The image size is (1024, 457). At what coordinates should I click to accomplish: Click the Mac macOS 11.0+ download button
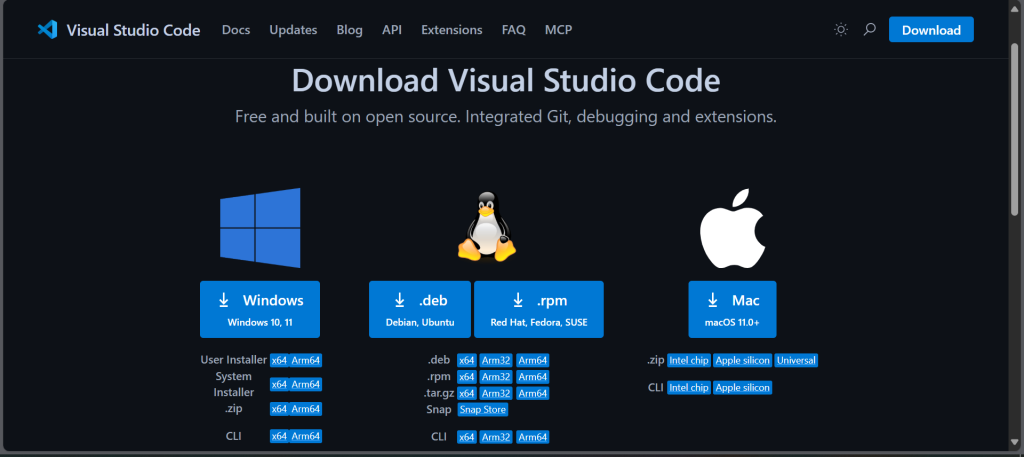coord(732,309)
